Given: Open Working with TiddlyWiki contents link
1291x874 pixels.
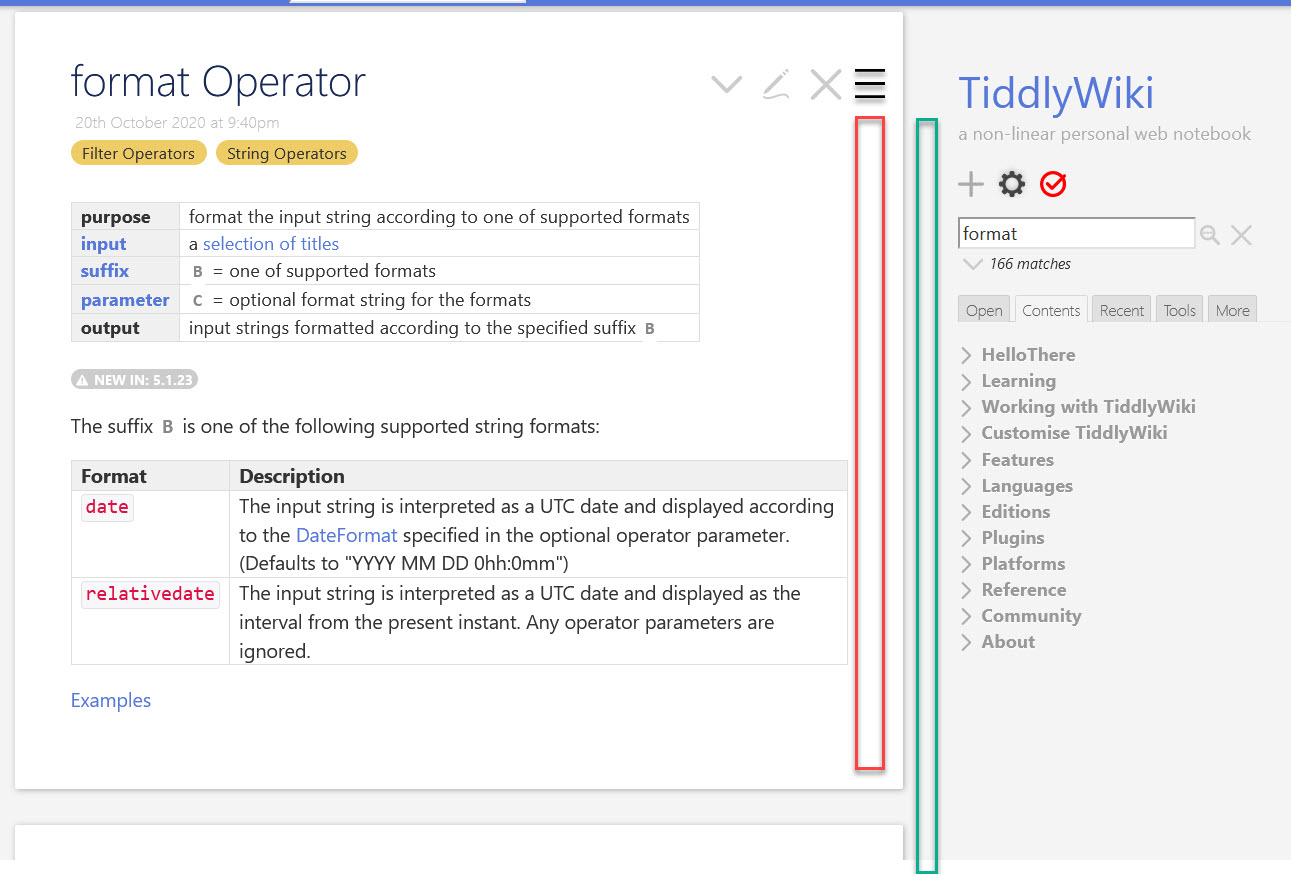Looking at the screenshot, I should (x=1088, y=407).
